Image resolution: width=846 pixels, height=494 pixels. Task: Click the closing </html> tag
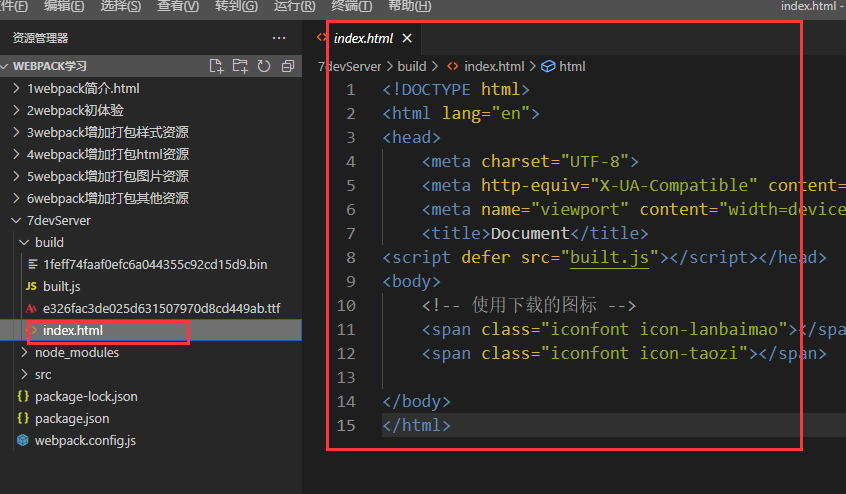pyautogui.click(x=416, y=426)
